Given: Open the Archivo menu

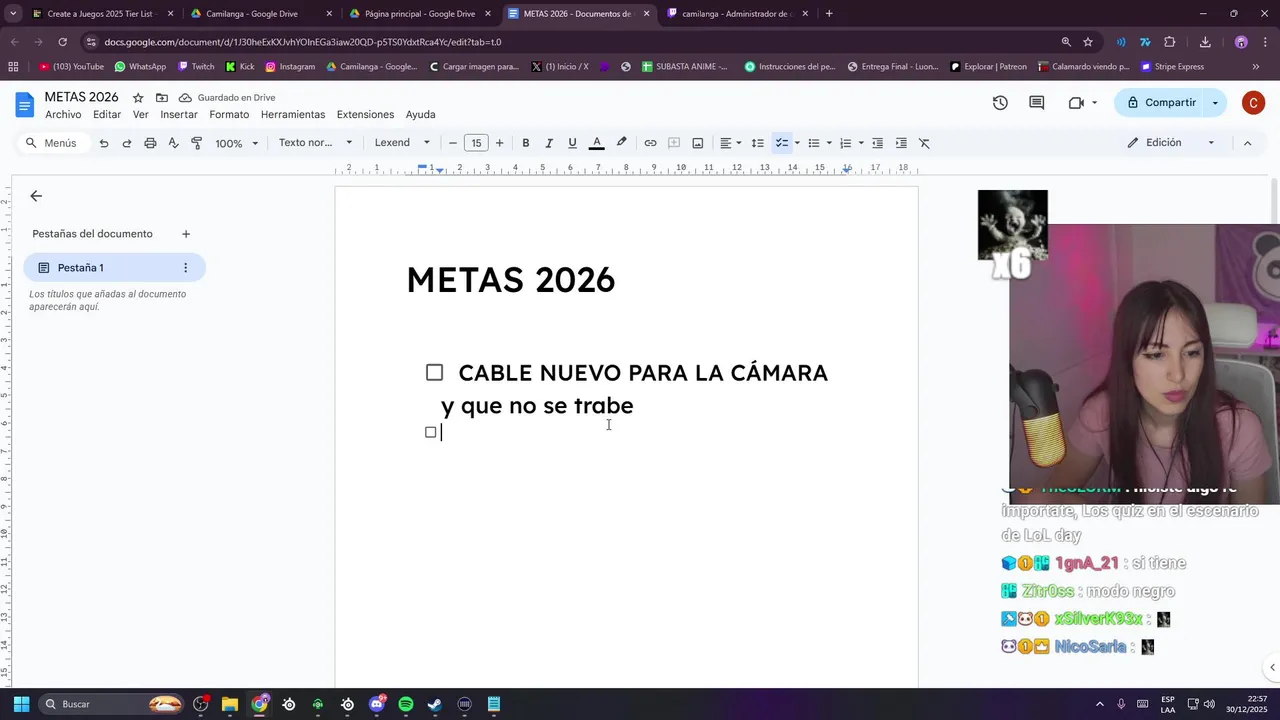Looking at the screenshot, I should tap(63, 115).
